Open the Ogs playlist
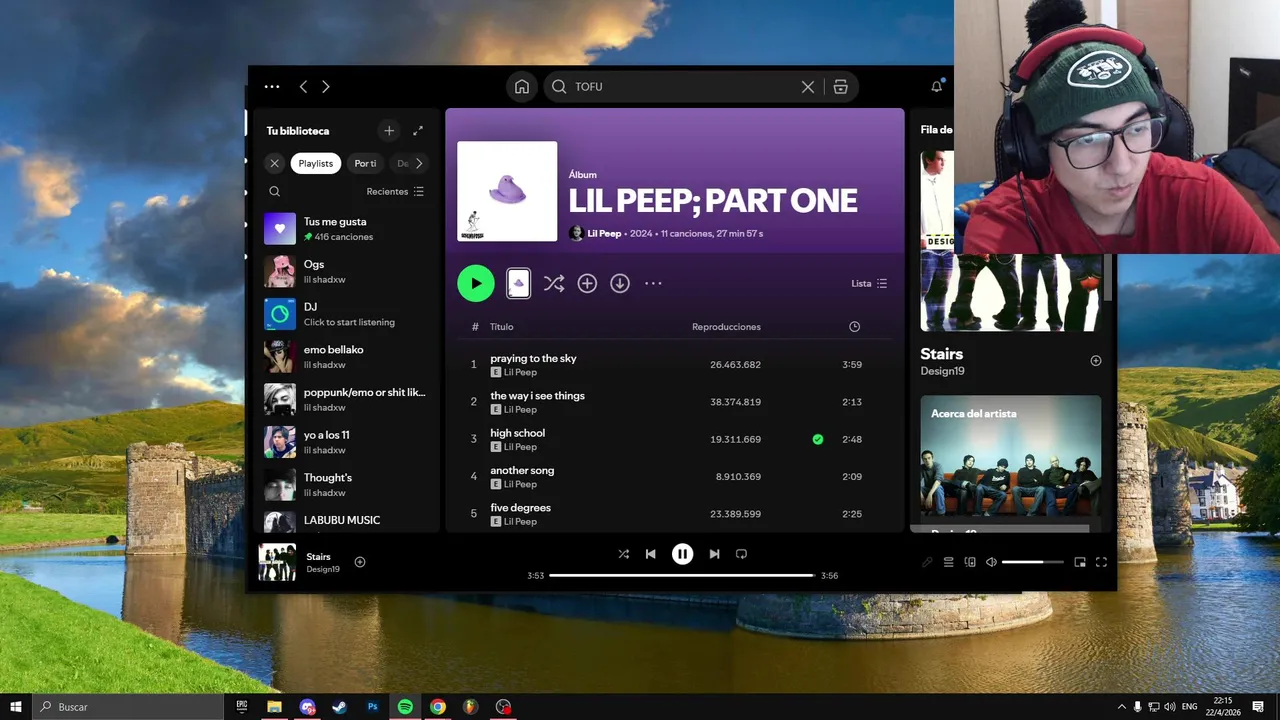Image resolution: width=1280 pixels, height=720 pixels. (x=346, y=271)
